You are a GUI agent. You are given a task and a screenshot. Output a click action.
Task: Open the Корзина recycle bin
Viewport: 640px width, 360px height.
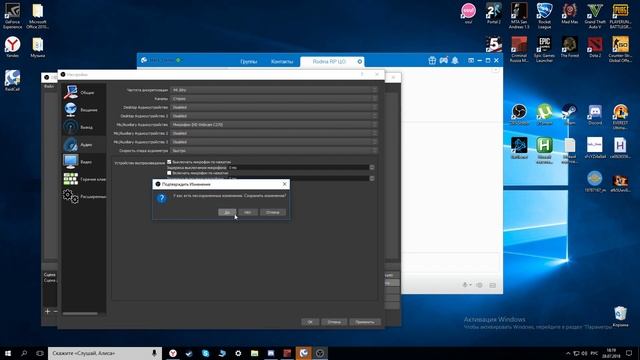[x=620, y=317]
